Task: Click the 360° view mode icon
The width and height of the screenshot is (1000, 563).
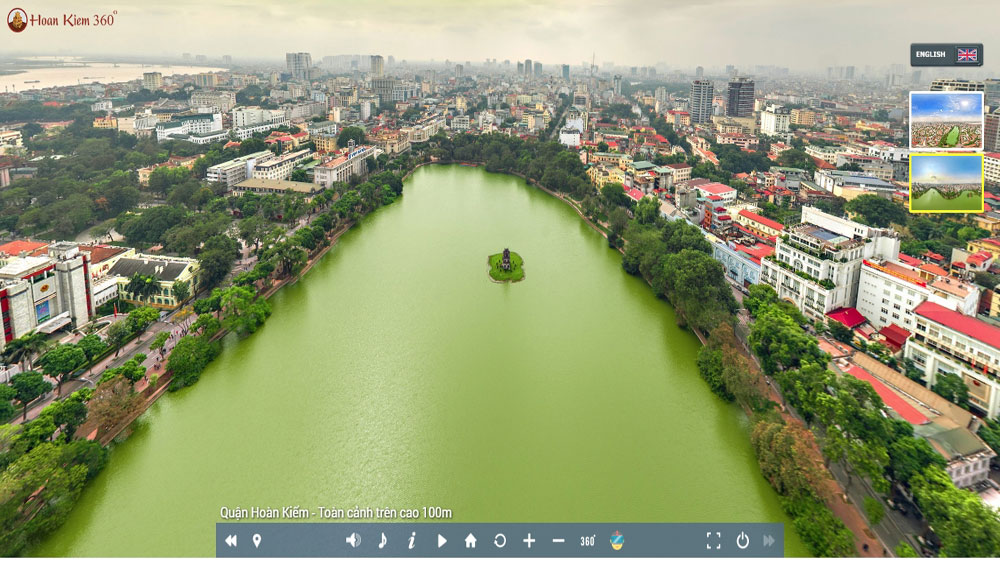Action: (x=588, y=541)
